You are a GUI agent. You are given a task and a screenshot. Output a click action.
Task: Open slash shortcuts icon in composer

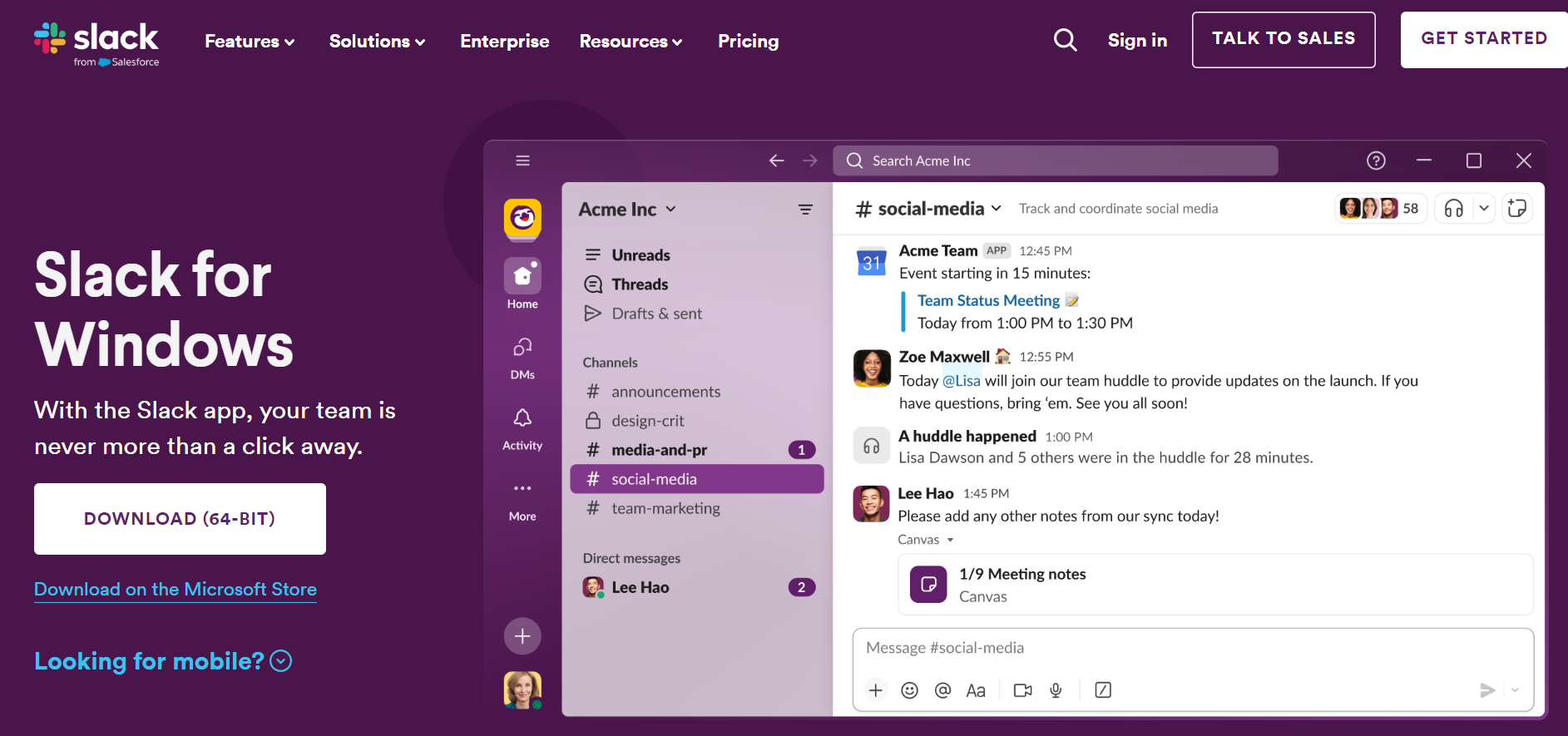click(x=1103, y=690)
